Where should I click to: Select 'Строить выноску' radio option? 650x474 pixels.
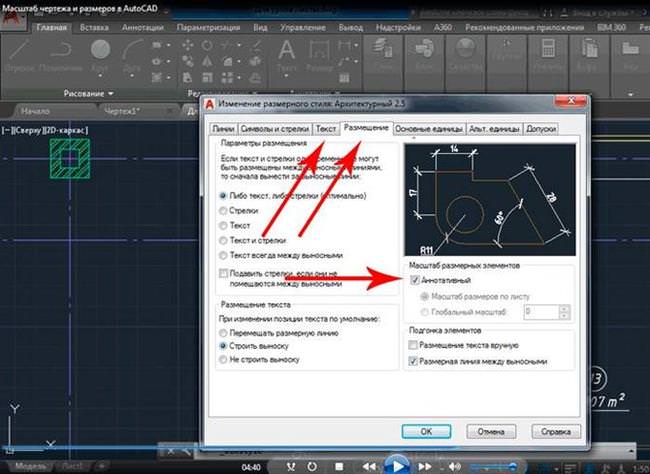click(x=223, y=346)
